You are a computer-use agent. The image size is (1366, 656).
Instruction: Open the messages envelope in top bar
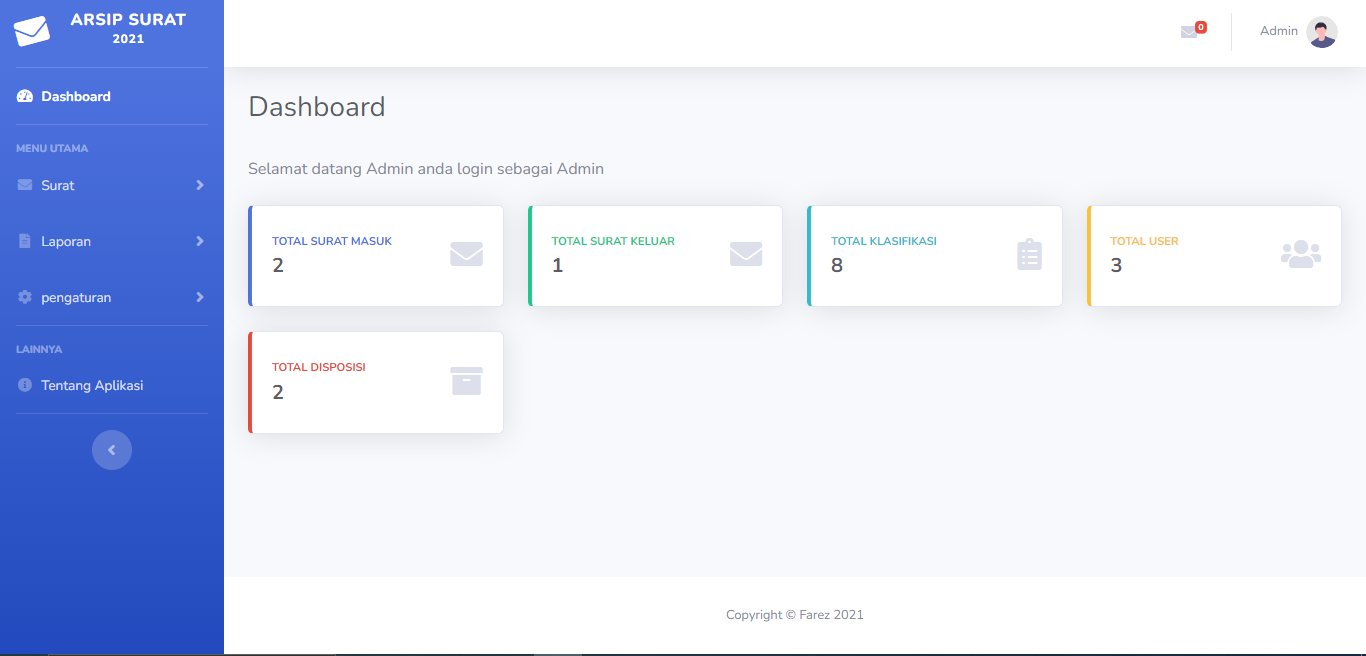coord(1189,32)
